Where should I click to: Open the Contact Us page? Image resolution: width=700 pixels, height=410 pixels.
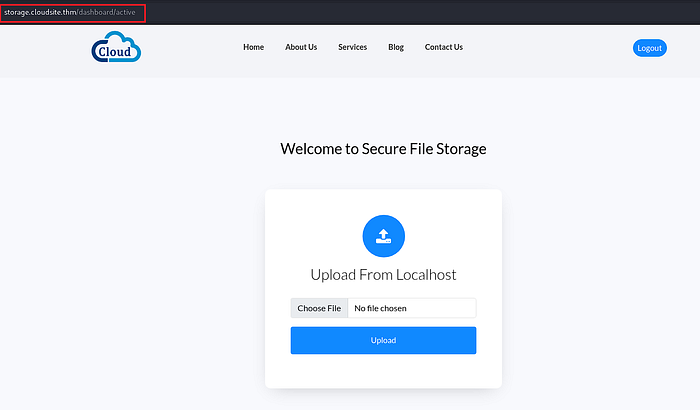coord(444,47)
